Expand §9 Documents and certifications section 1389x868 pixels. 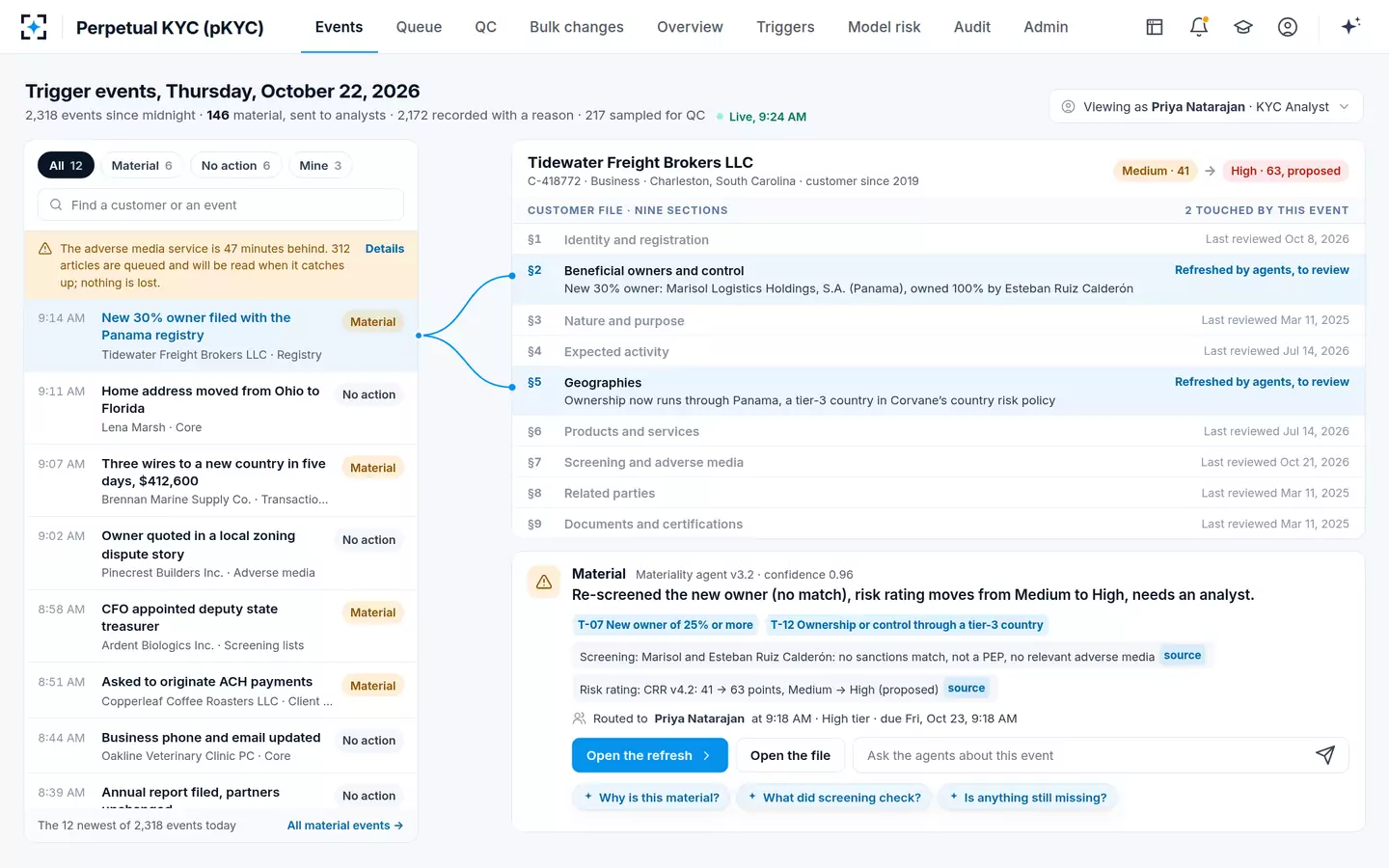click(939, 524)
